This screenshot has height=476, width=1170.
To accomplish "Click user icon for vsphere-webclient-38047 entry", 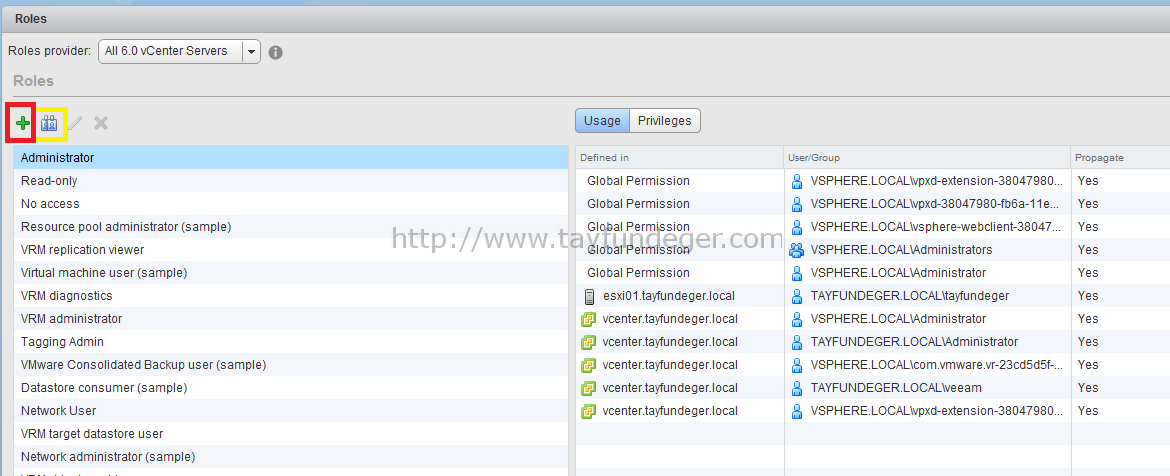I will [797, 227].
